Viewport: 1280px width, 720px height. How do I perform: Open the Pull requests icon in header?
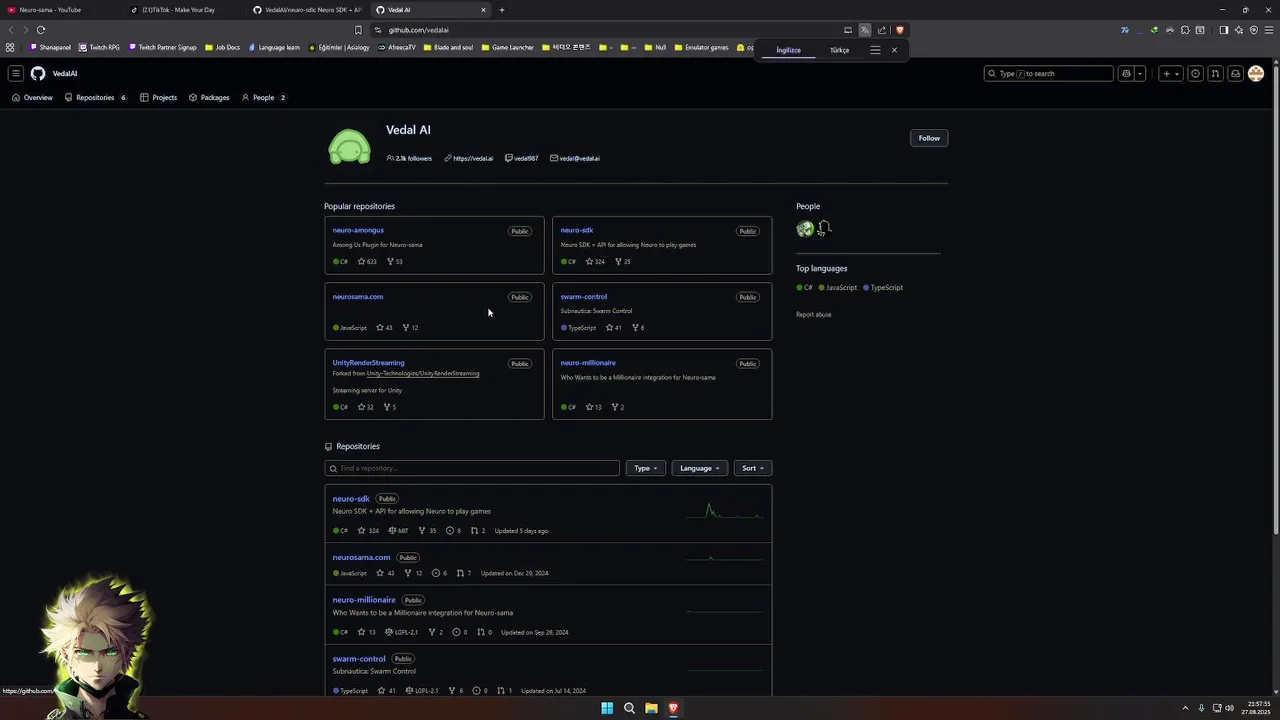tap(1215, 73)
